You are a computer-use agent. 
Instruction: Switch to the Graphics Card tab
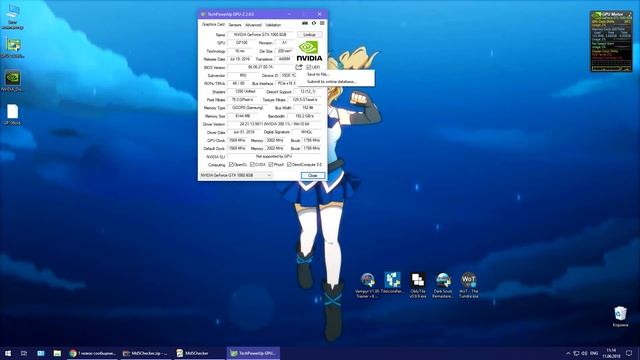(213, 24)
